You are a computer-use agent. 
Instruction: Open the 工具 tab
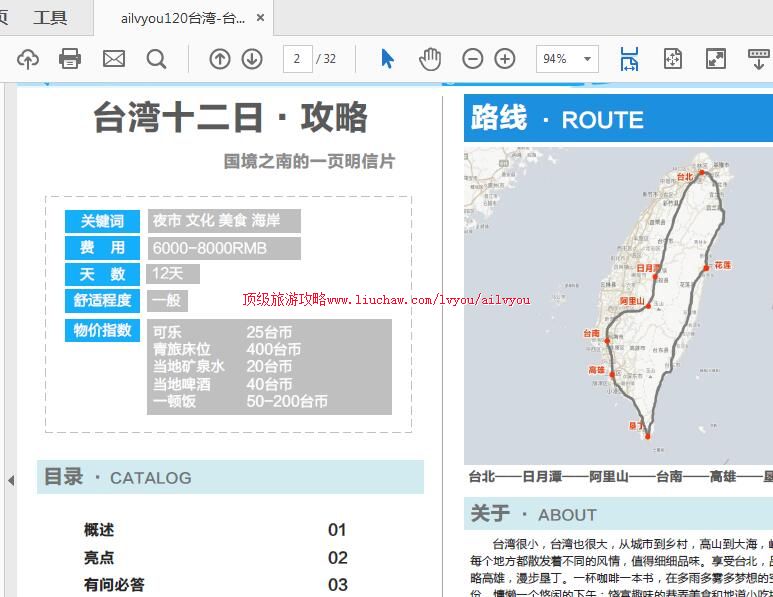(x=50, y=18)
